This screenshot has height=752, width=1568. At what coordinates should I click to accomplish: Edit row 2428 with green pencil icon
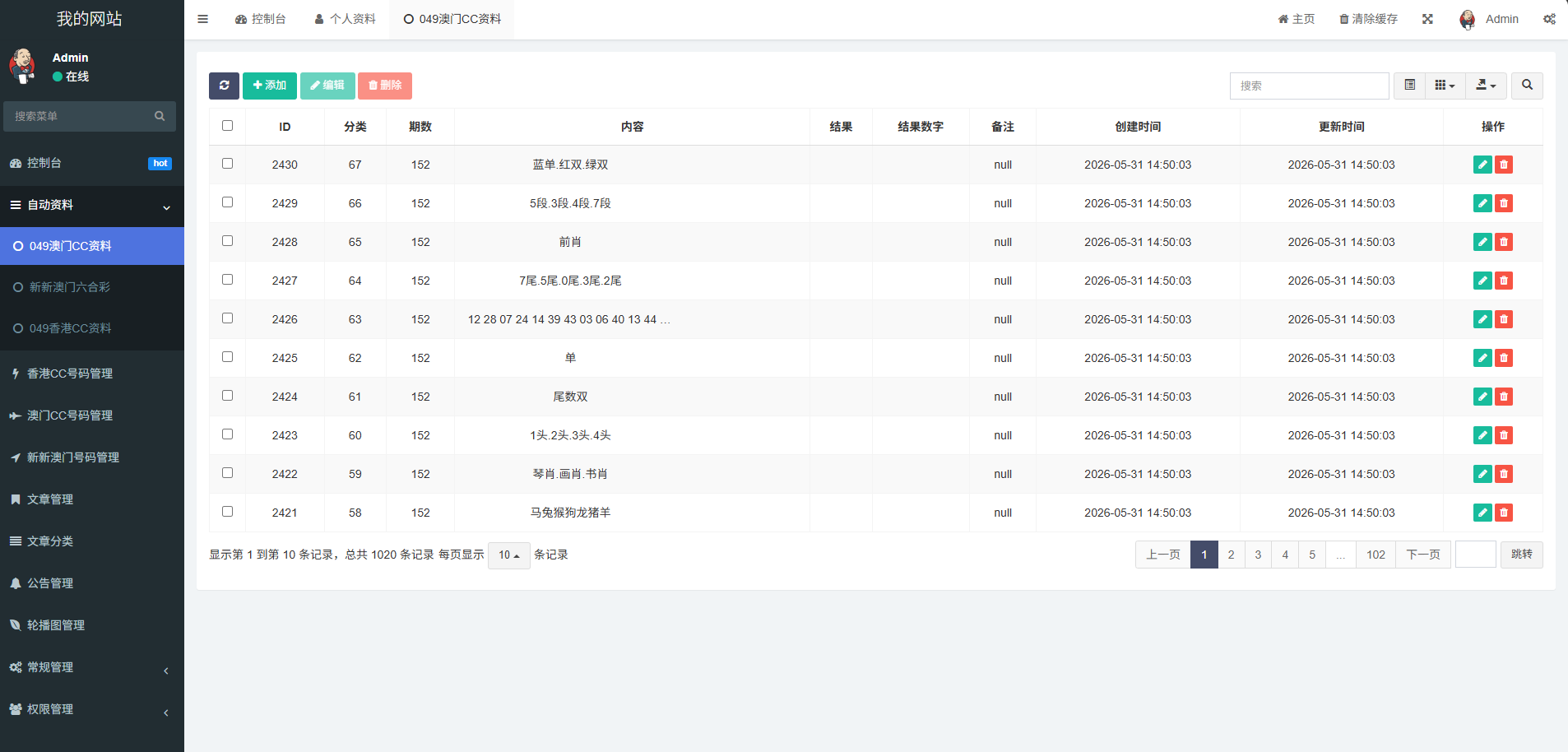click(1482, 242)
